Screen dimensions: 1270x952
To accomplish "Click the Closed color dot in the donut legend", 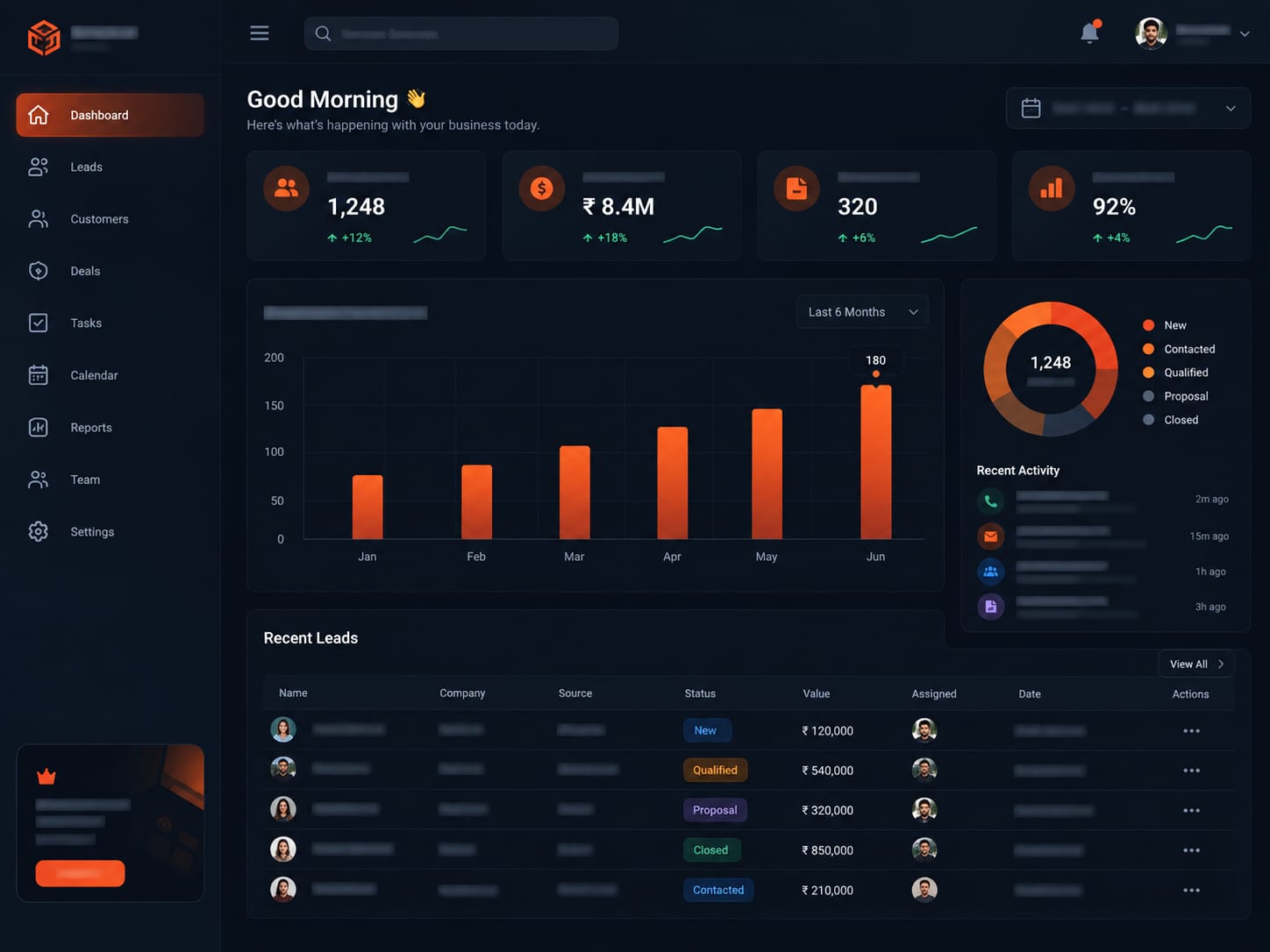I will [x=1148, y=420].
